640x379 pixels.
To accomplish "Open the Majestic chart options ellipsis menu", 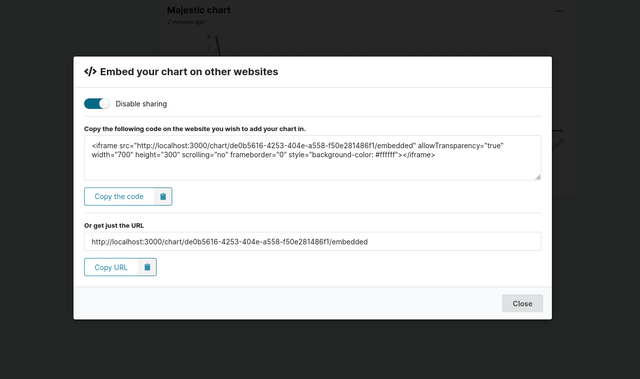I will coord(559,11).
